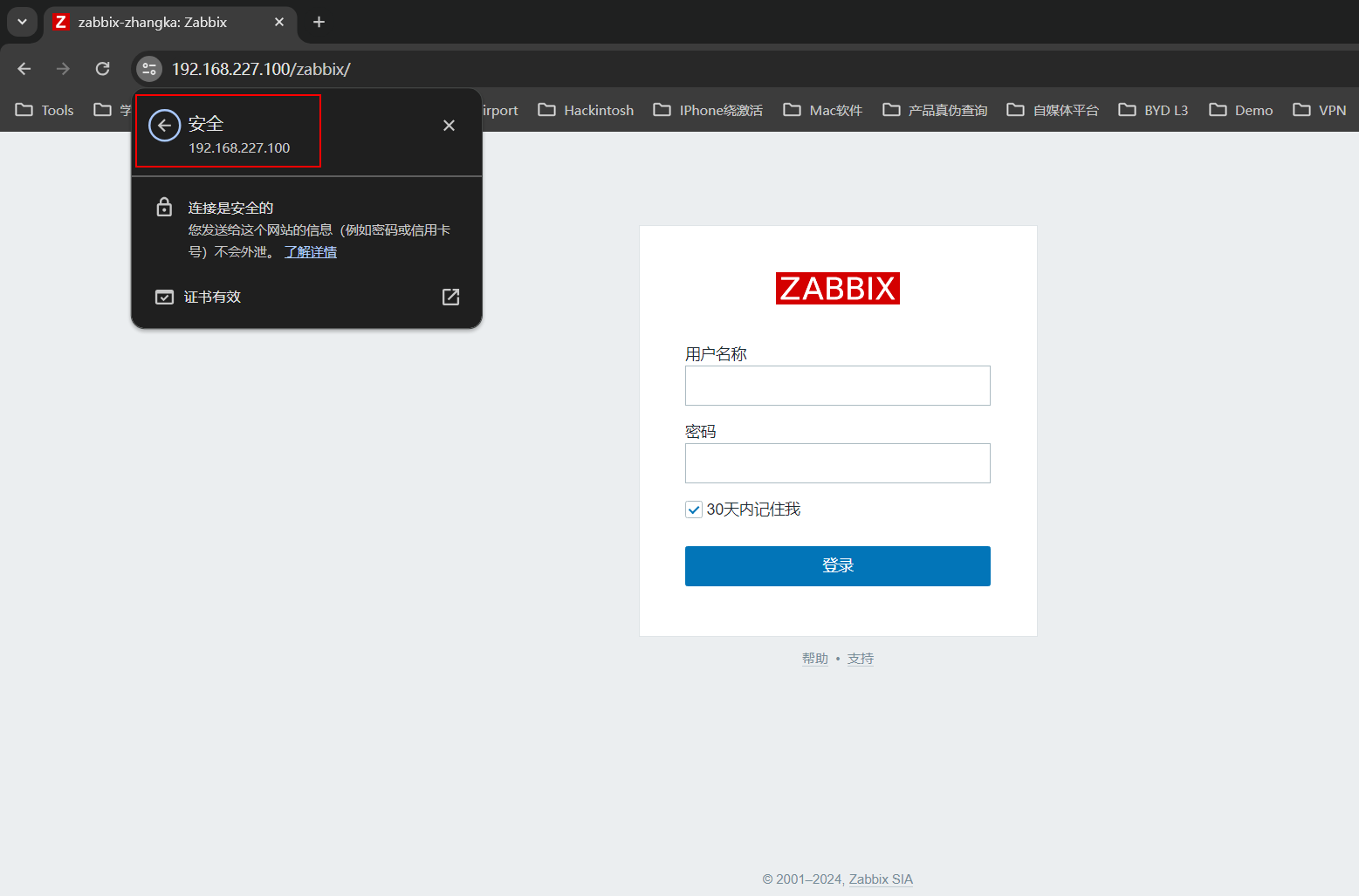Open the site information icon in address bar
Viewport: 1359px width, 896px height.
click(149, 69)
